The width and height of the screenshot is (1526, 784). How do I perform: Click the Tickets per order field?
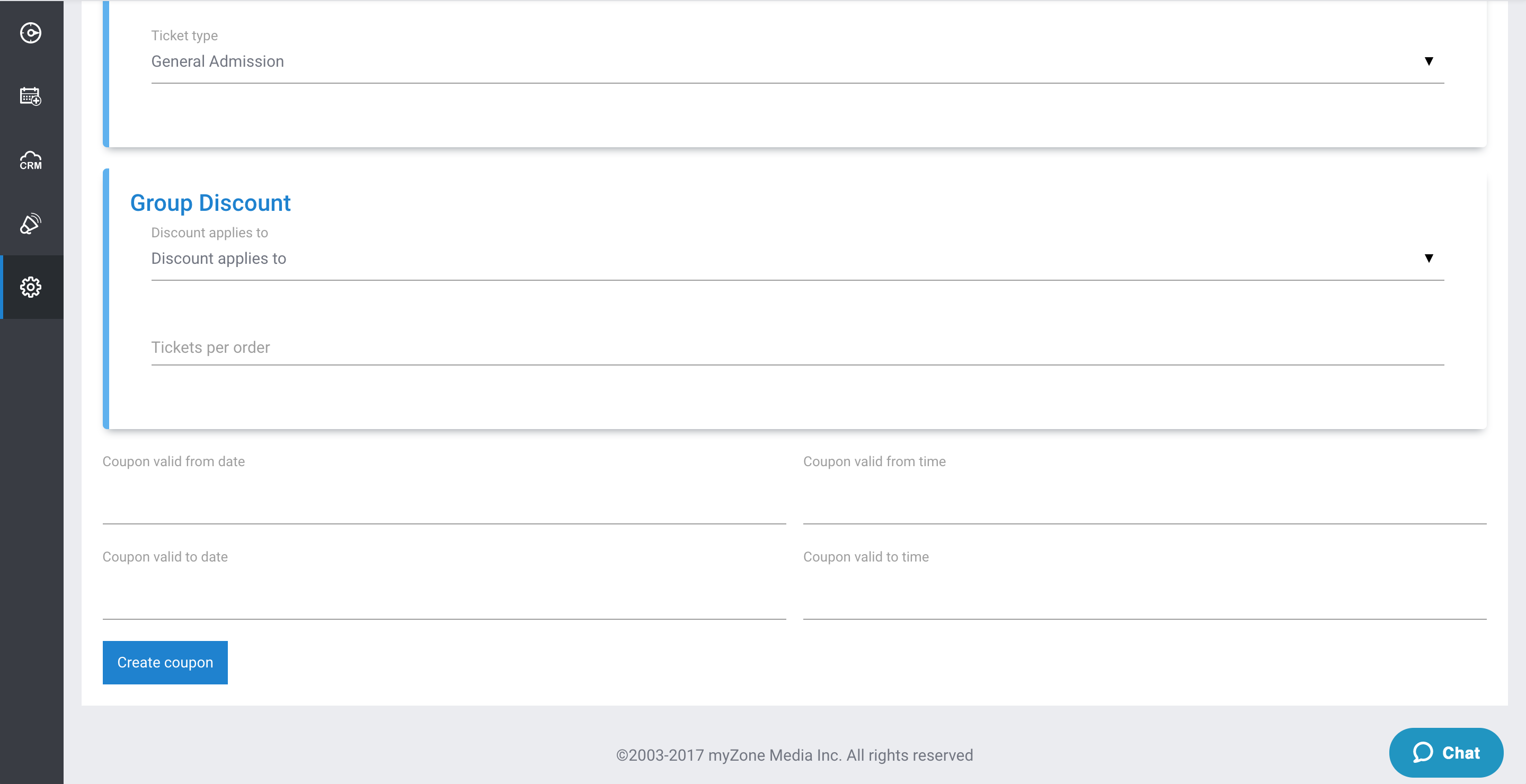pyautogui.click(x=797, y=348)
